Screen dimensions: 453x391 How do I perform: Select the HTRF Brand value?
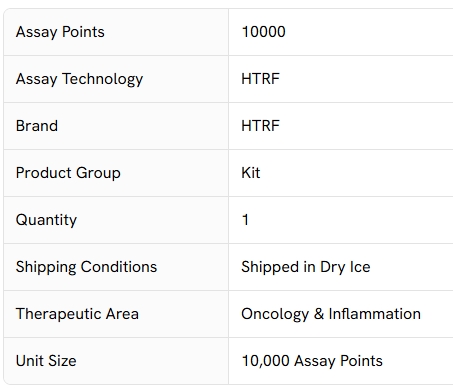point(260,126)
